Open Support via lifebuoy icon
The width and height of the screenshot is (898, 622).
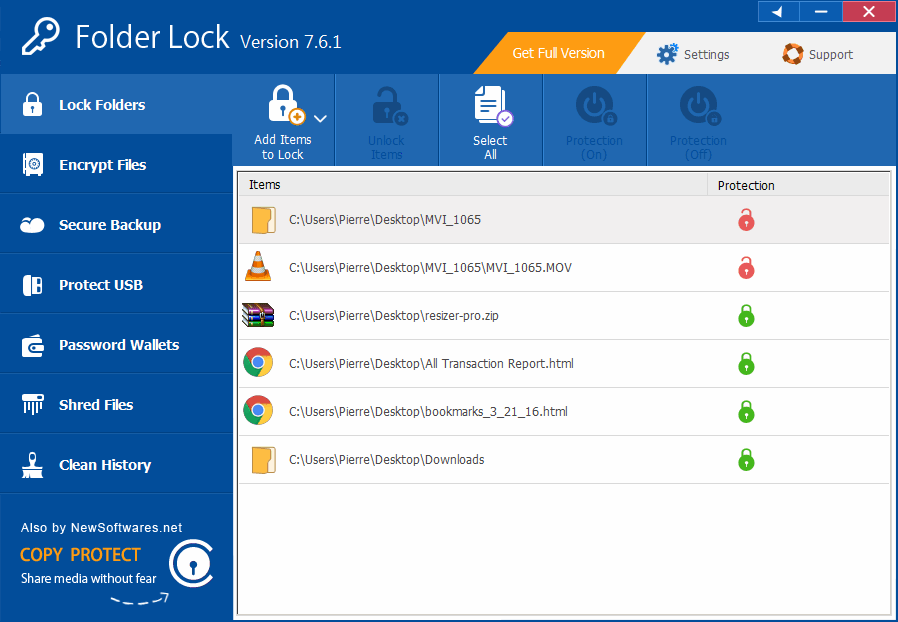[793, 54]
